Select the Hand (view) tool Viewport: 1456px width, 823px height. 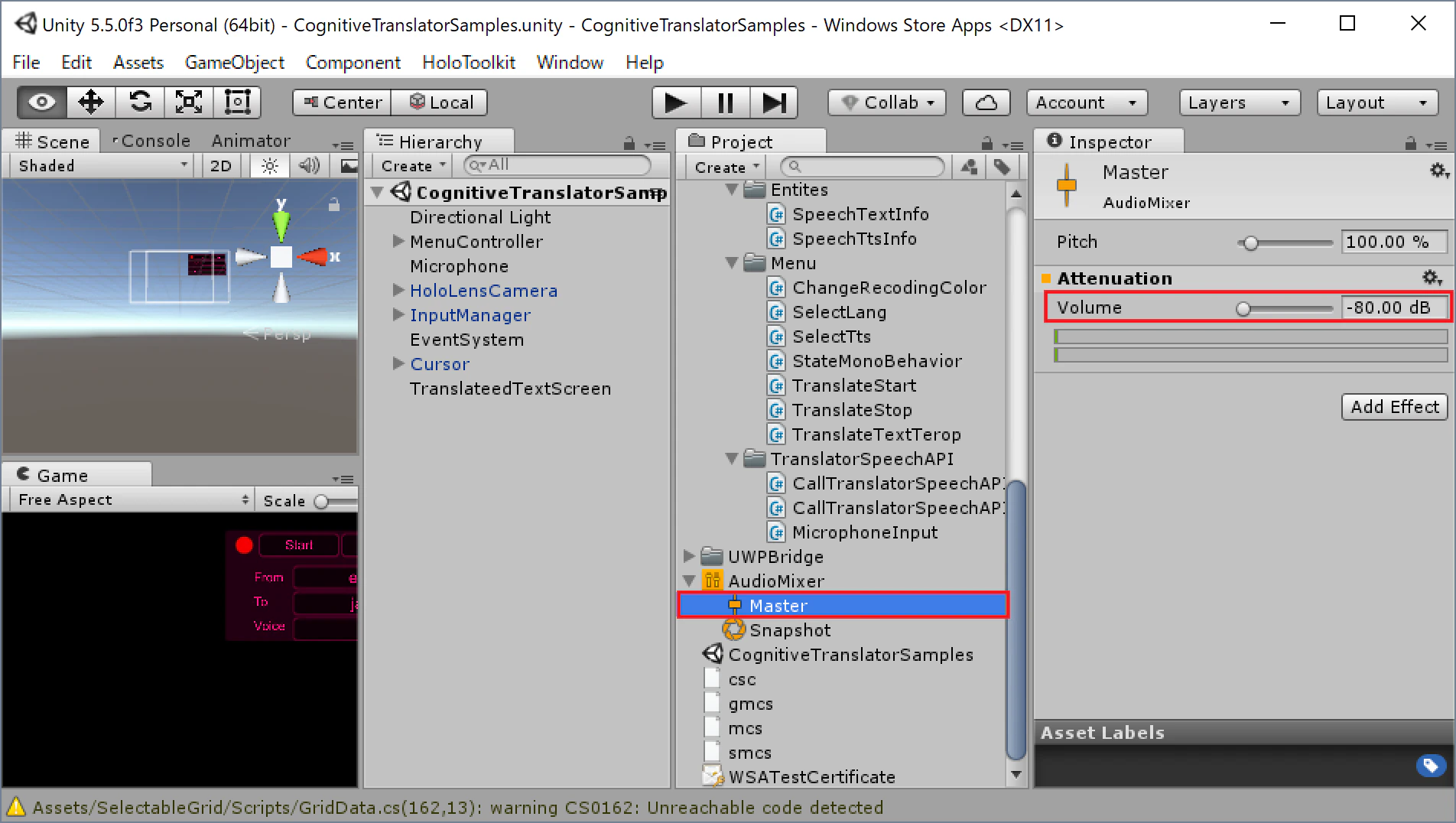click(43, 102)
